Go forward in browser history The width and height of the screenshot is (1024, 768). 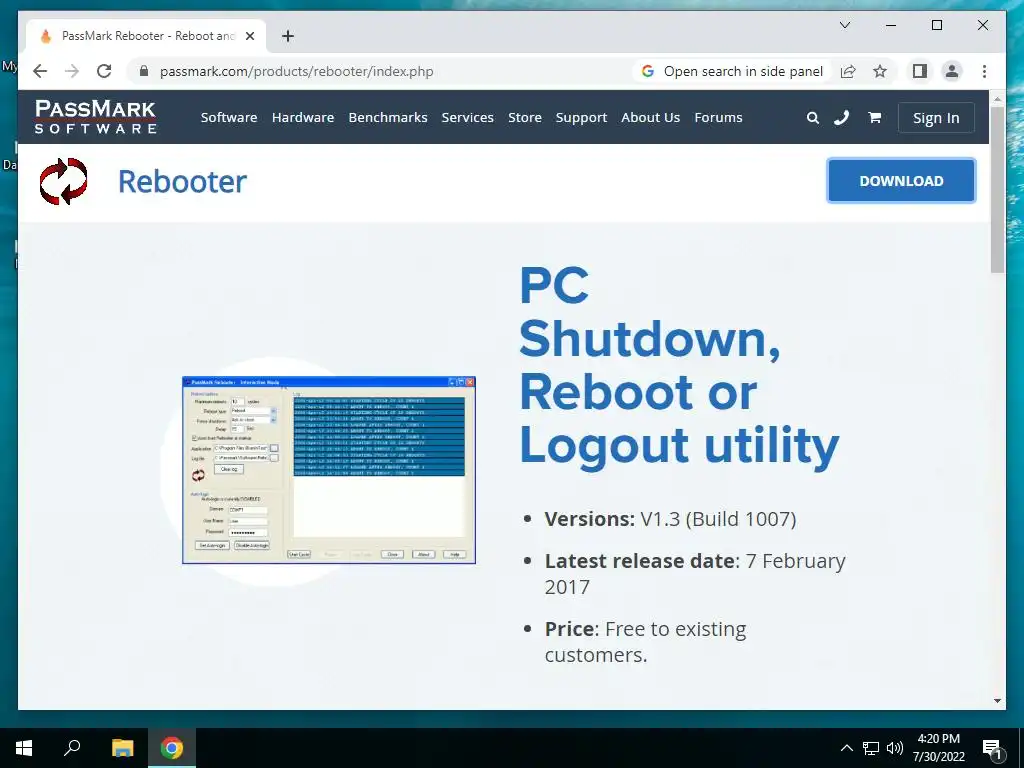[72, 71]
